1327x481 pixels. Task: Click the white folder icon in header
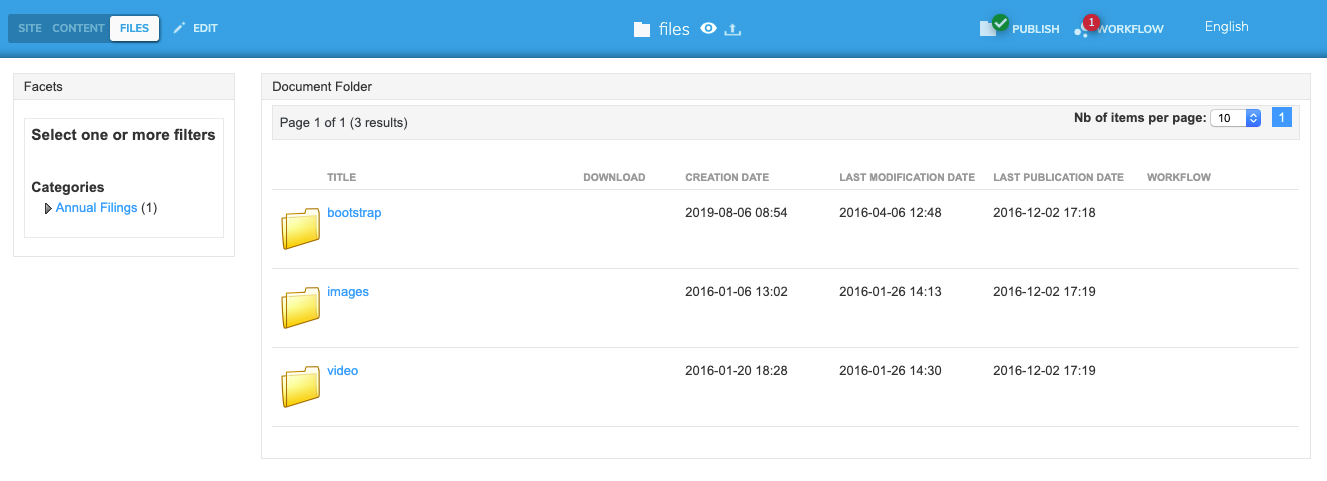642,30
